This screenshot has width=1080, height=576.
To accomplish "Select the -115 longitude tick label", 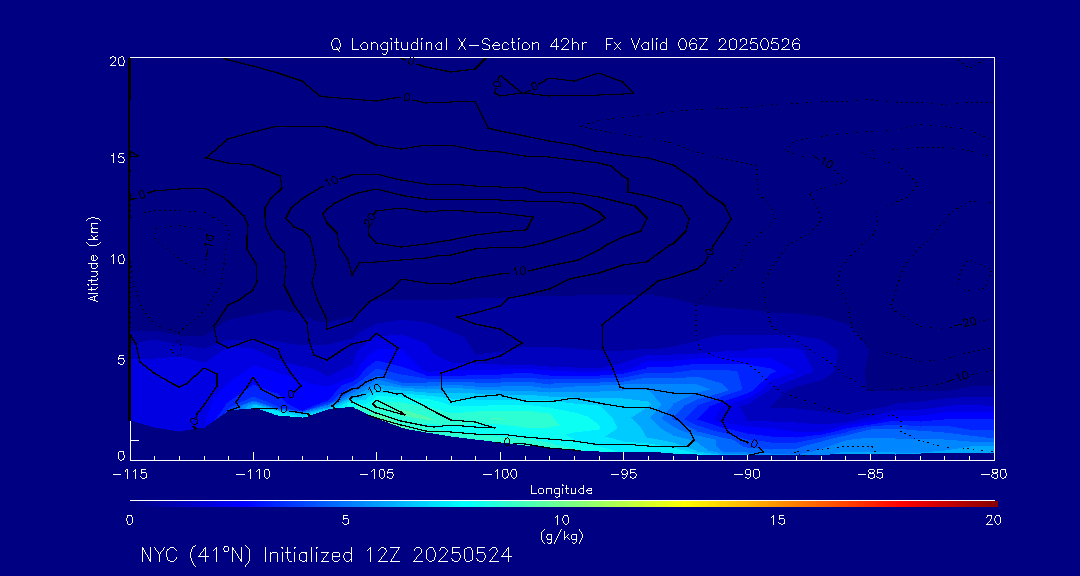I will click(x=129, y=476).
